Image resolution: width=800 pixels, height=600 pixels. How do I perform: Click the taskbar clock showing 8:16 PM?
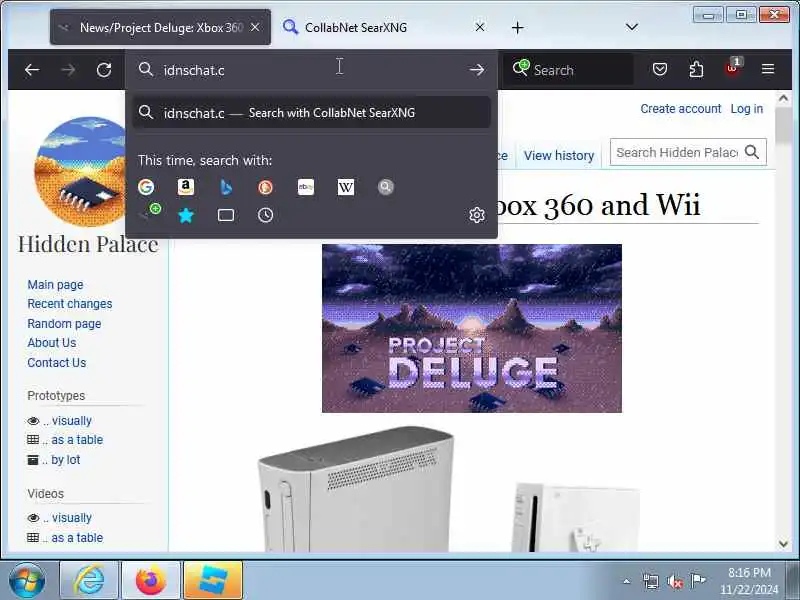(x=749, y=580)
